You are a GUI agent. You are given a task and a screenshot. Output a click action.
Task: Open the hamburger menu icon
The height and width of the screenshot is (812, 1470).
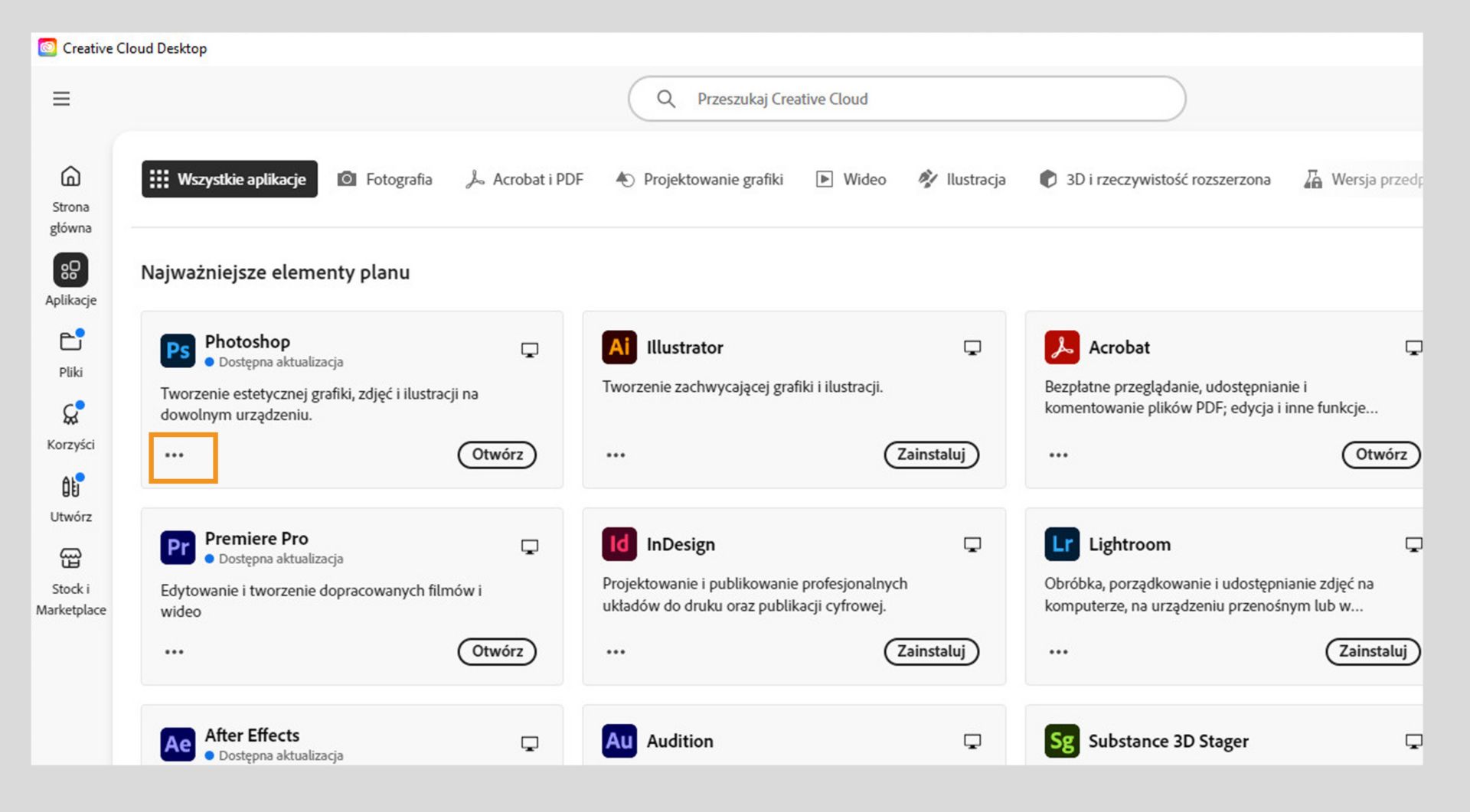(61, 99)
